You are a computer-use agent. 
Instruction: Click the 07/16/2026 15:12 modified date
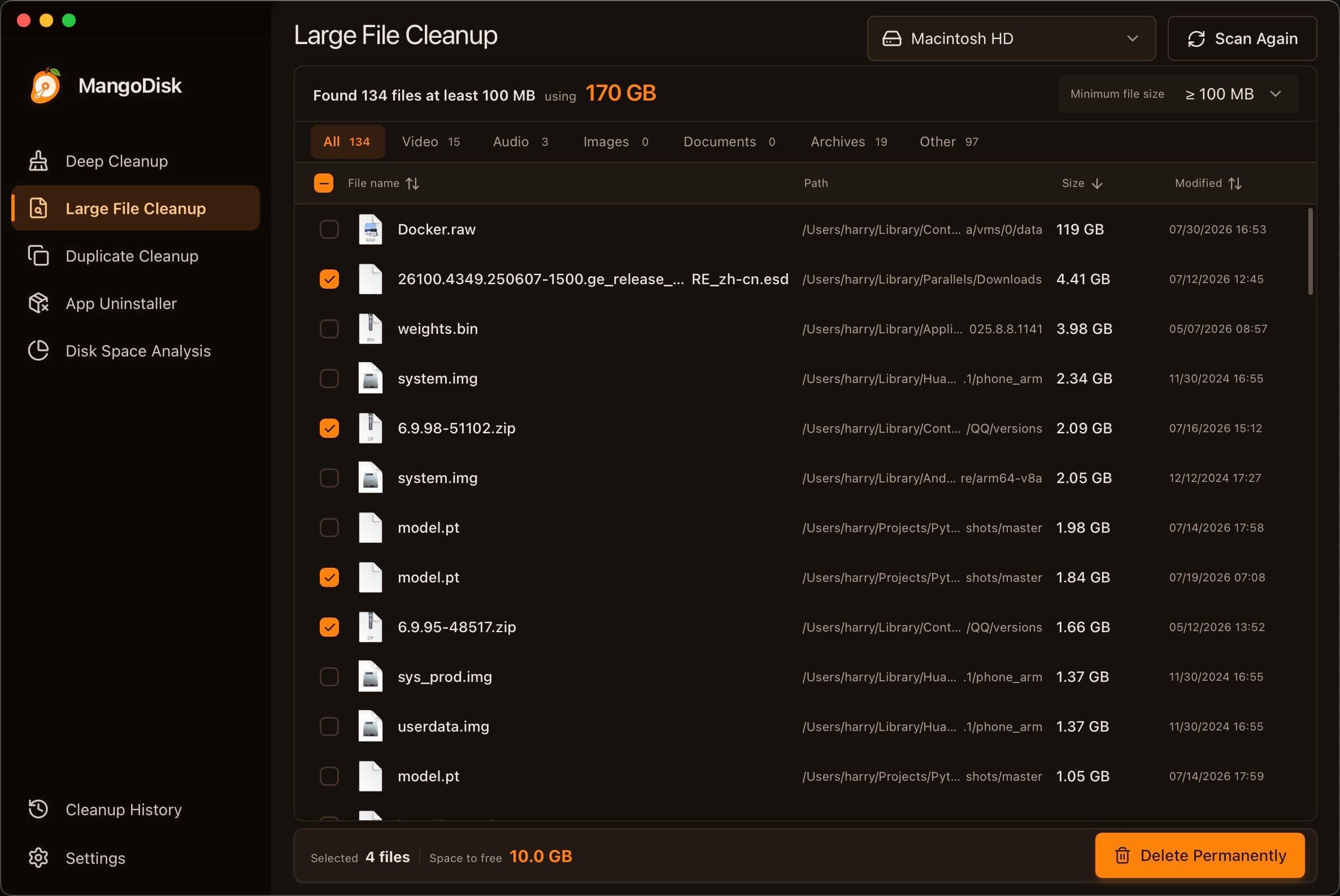pos(1215,428)
